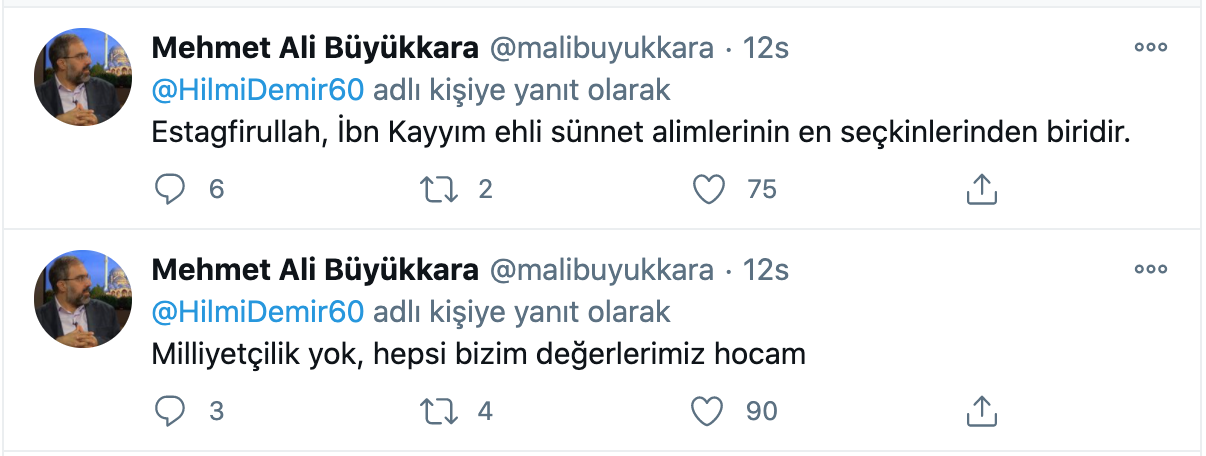The width and height of the screenshot is (1206, 456).
Task: Open the Milliyetçilik yok tweet text
Action: coord(478,355)
